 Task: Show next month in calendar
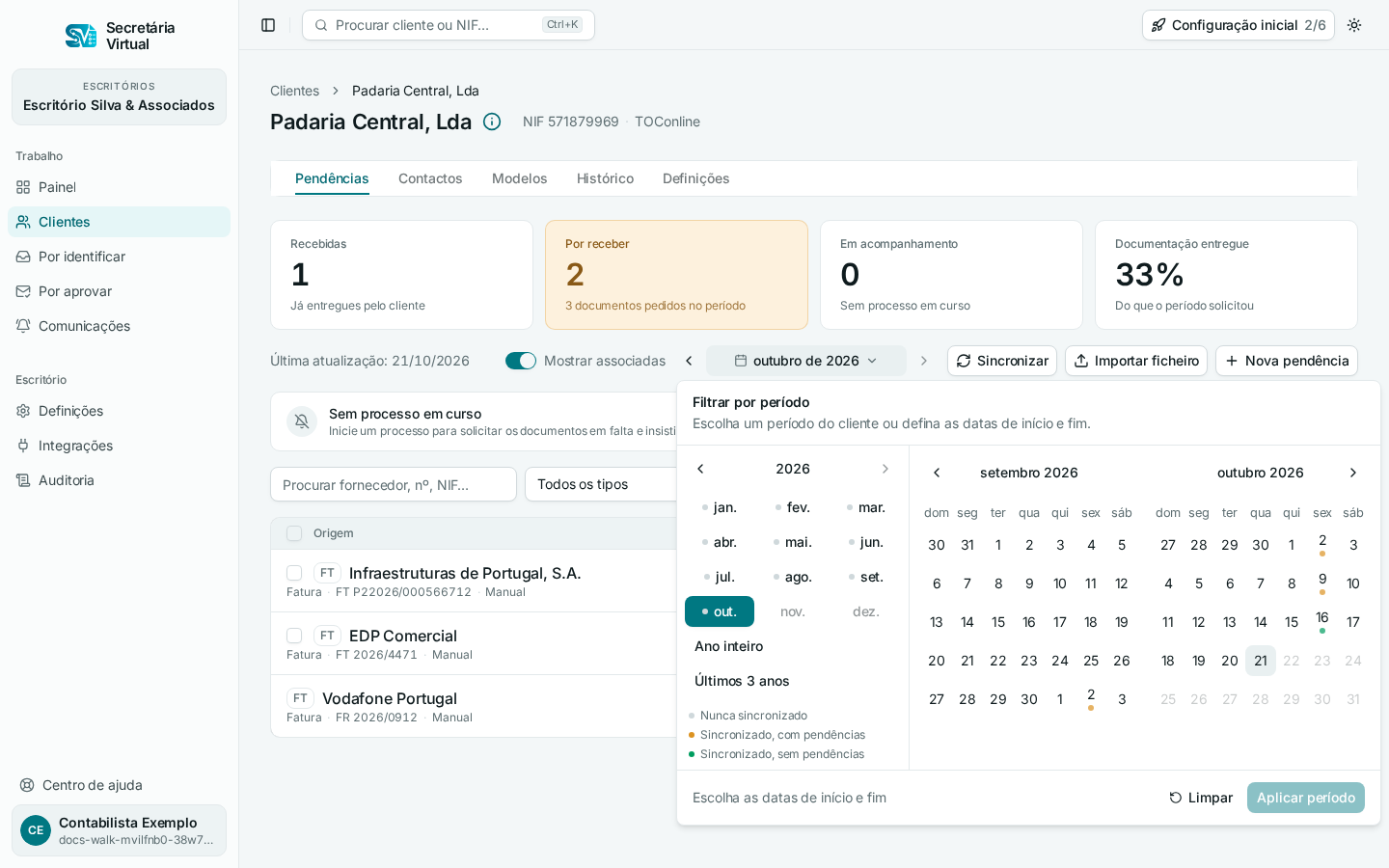pos(1353,473)
